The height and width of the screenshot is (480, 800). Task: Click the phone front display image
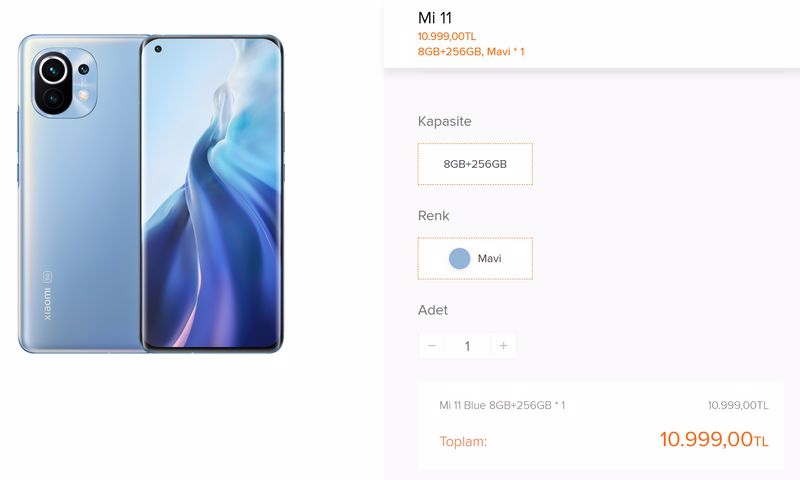coord(211,194)
